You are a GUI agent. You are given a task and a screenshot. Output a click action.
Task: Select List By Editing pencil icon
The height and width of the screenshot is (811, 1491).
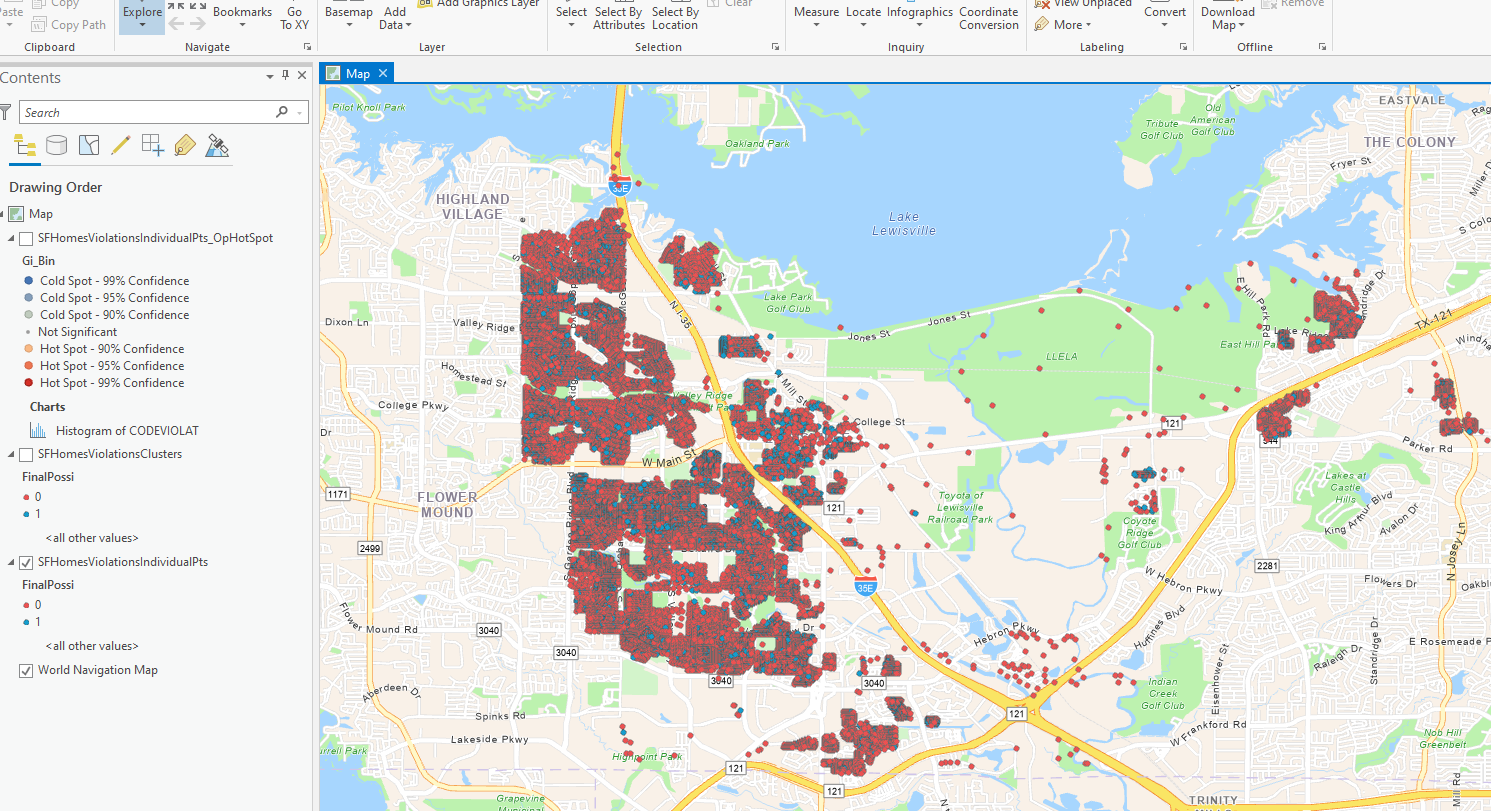[x=121, y=146]
